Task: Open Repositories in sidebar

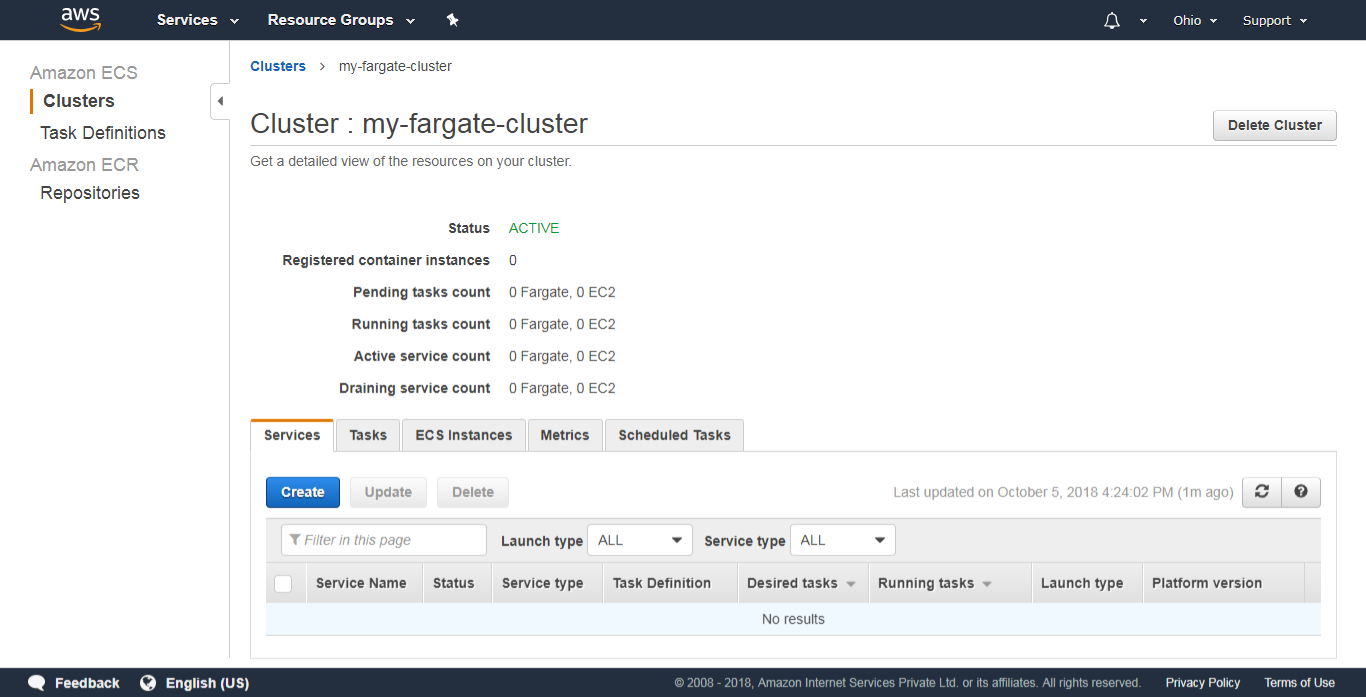Action: [90, 193]
